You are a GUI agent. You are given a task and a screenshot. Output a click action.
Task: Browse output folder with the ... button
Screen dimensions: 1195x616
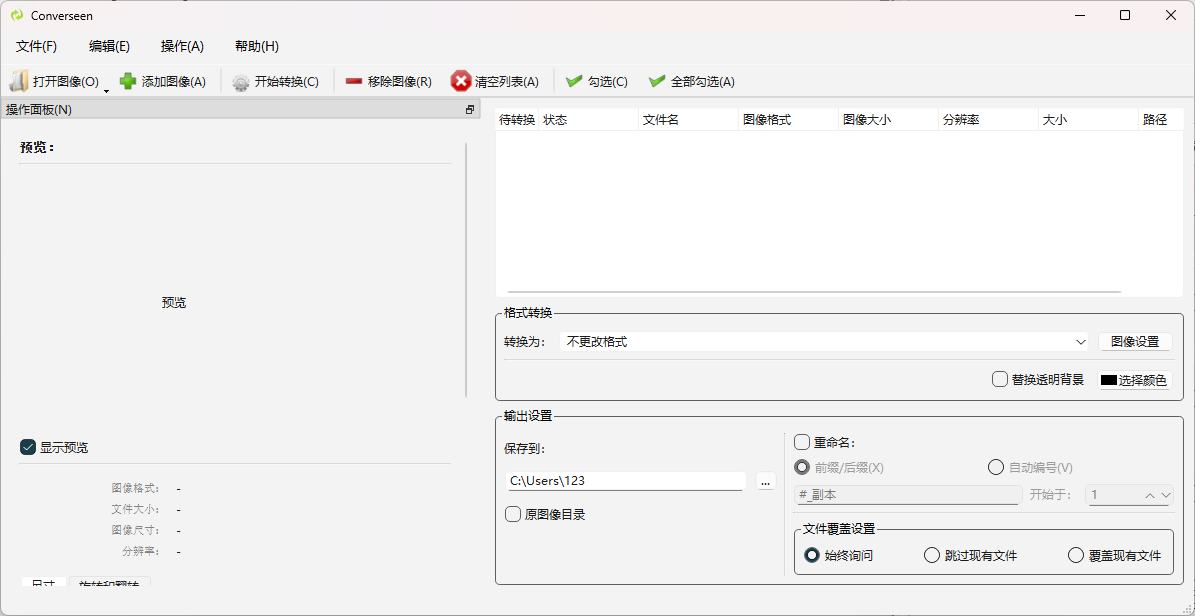tap(765, 481)
